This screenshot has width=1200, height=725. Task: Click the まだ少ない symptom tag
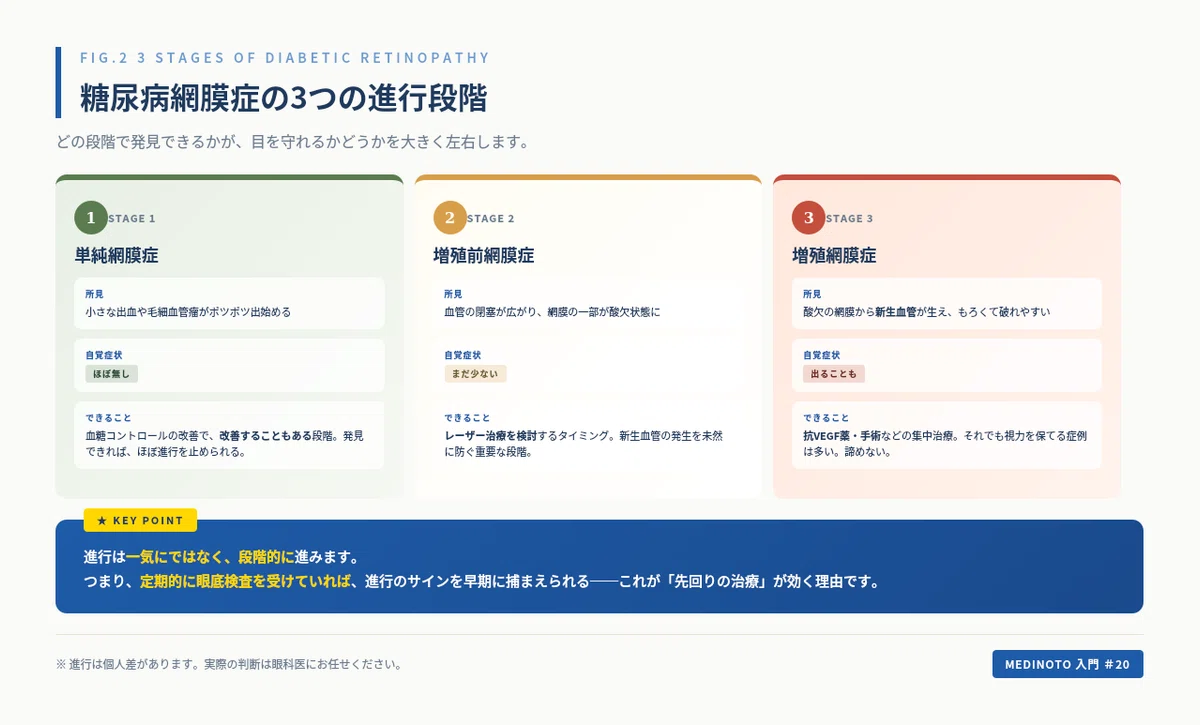pos(475,374)
